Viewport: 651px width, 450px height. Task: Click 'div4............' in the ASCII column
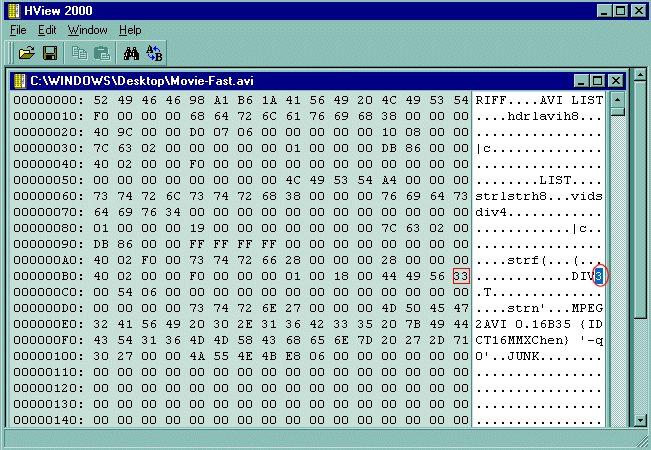pyautogui.click(x=539, y=212)
